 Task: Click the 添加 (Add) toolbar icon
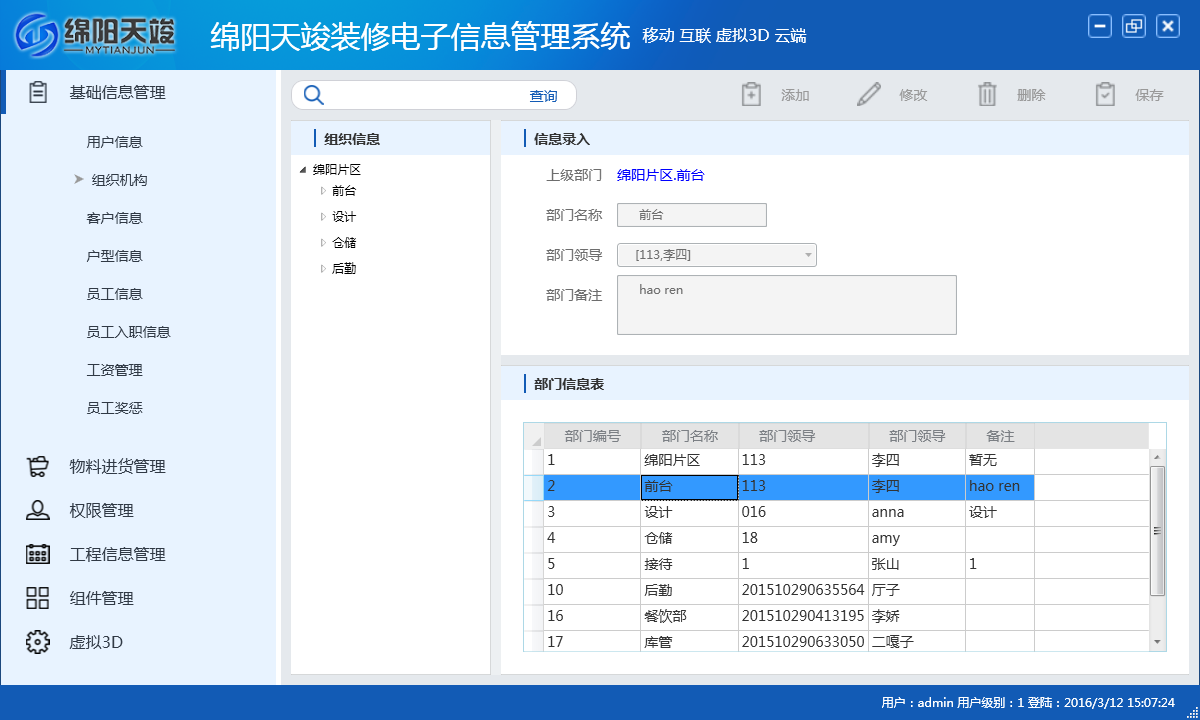(x=750, y=94)
